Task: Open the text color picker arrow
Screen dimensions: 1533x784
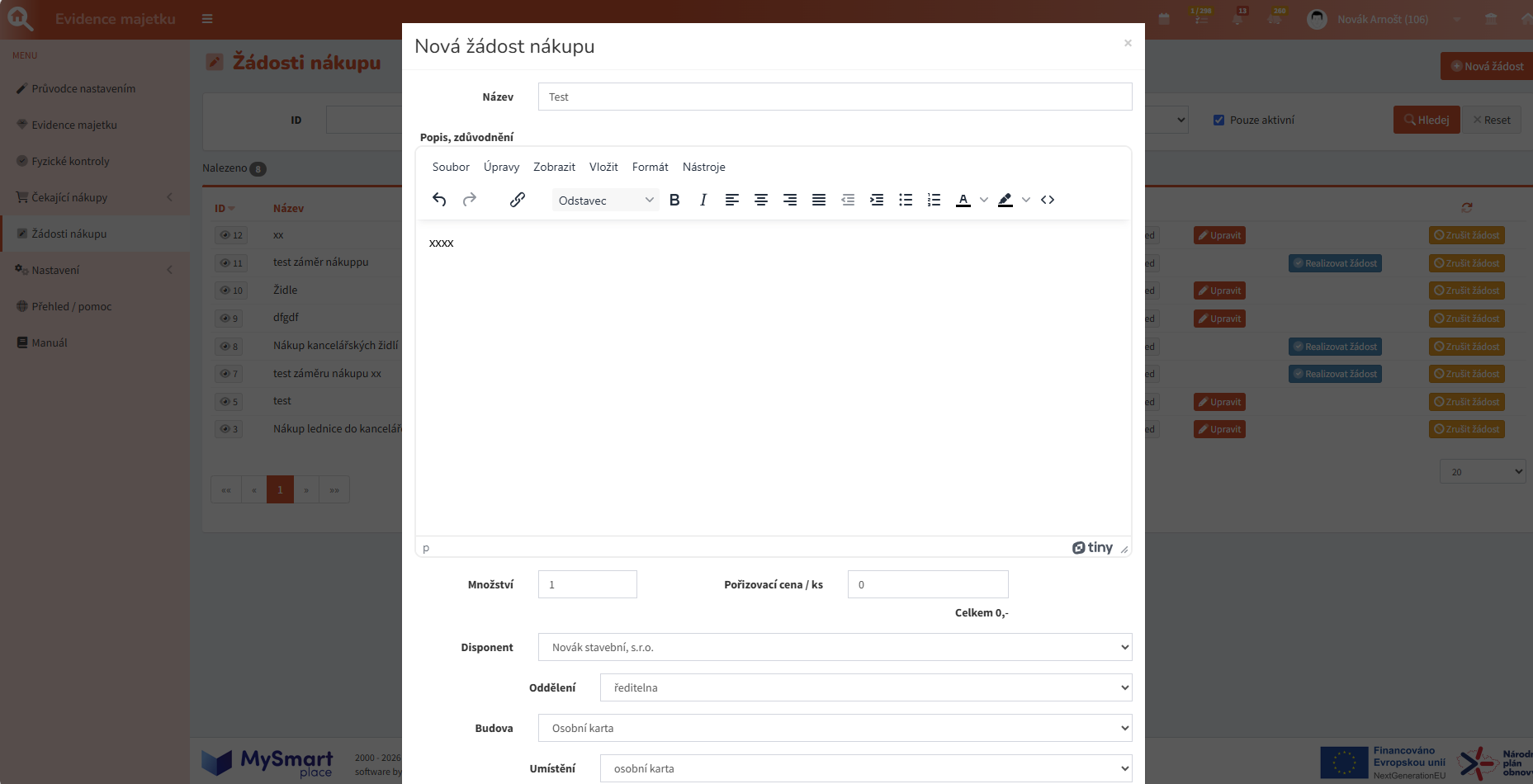Action: [x=984, y=200]
